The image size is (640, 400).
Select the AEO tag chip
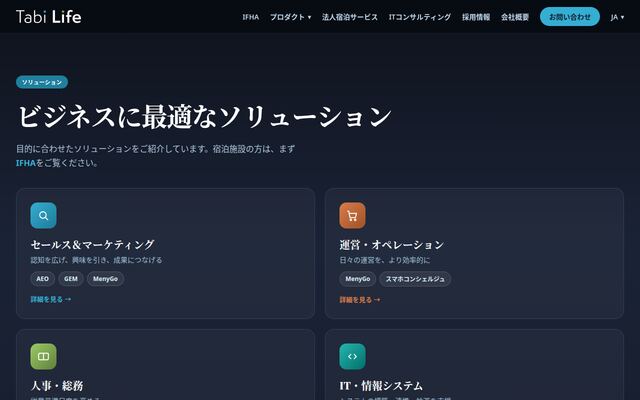click(42, 279)
